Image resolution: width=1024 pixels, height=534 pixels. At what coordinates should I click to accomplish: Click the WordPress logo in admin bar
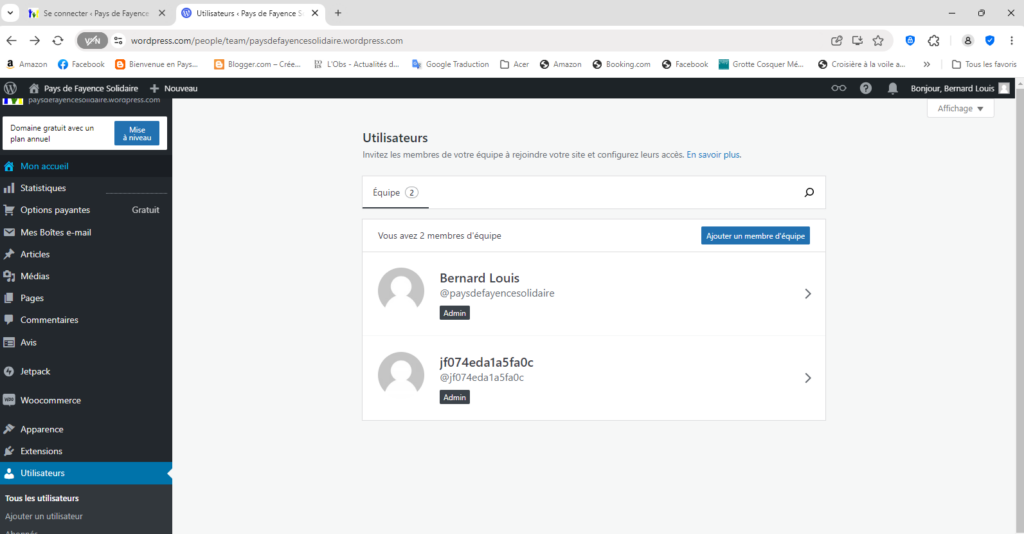(11, 88)
